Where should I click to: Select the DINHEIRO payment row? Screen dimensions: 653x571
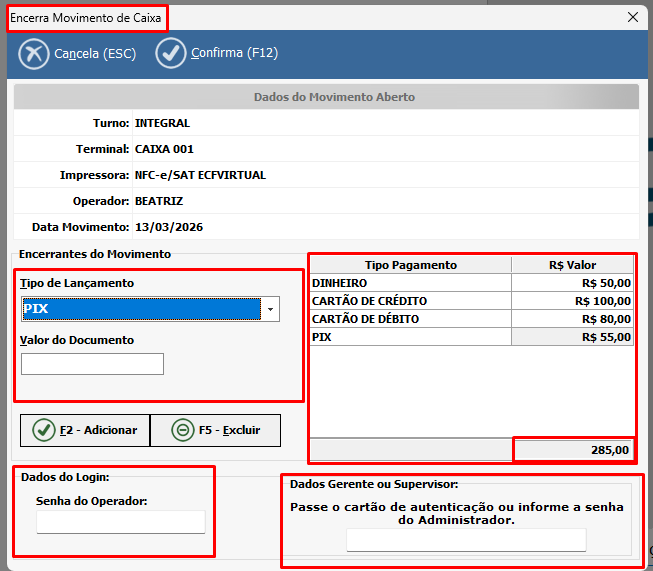411,283
